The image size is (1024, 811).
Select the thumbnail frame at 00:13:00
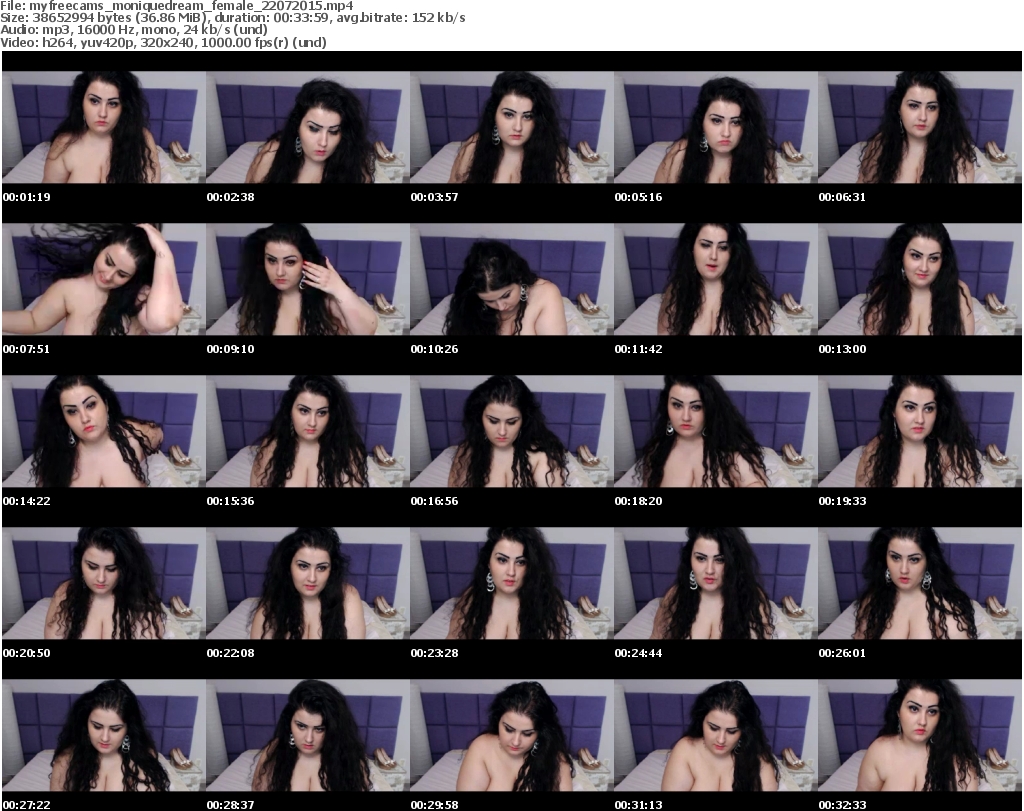920,279
